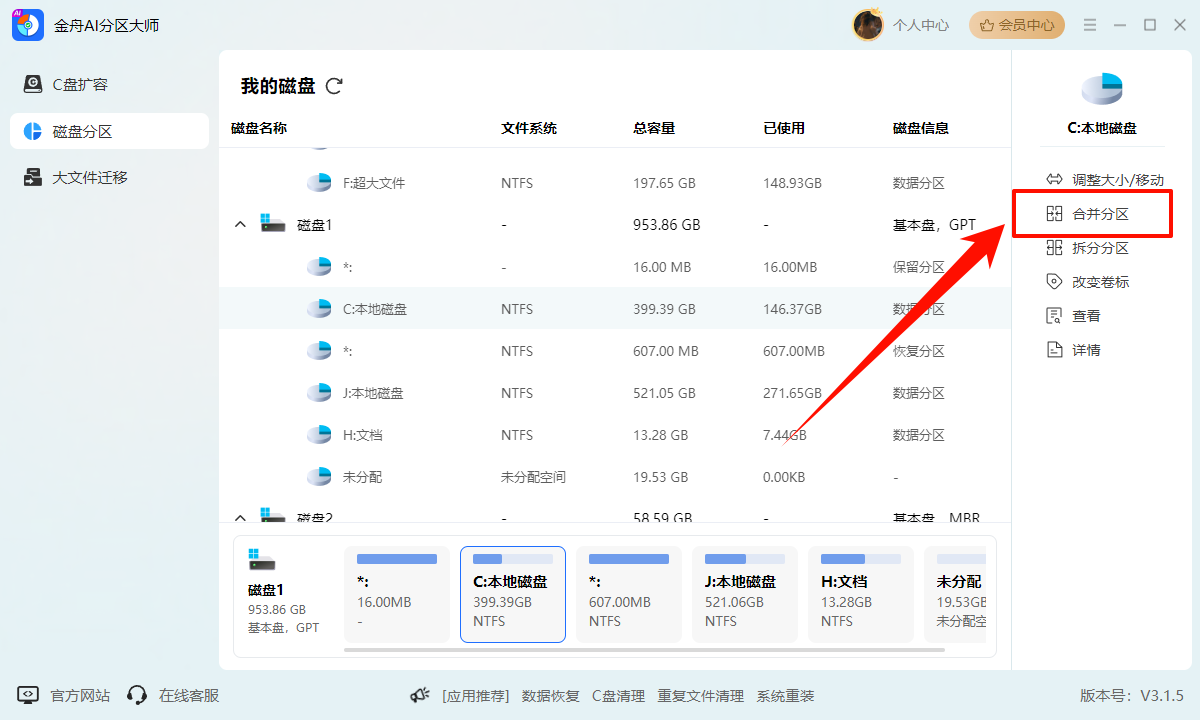Click the 会员中心 membership button

click(x=1016, y=25)
